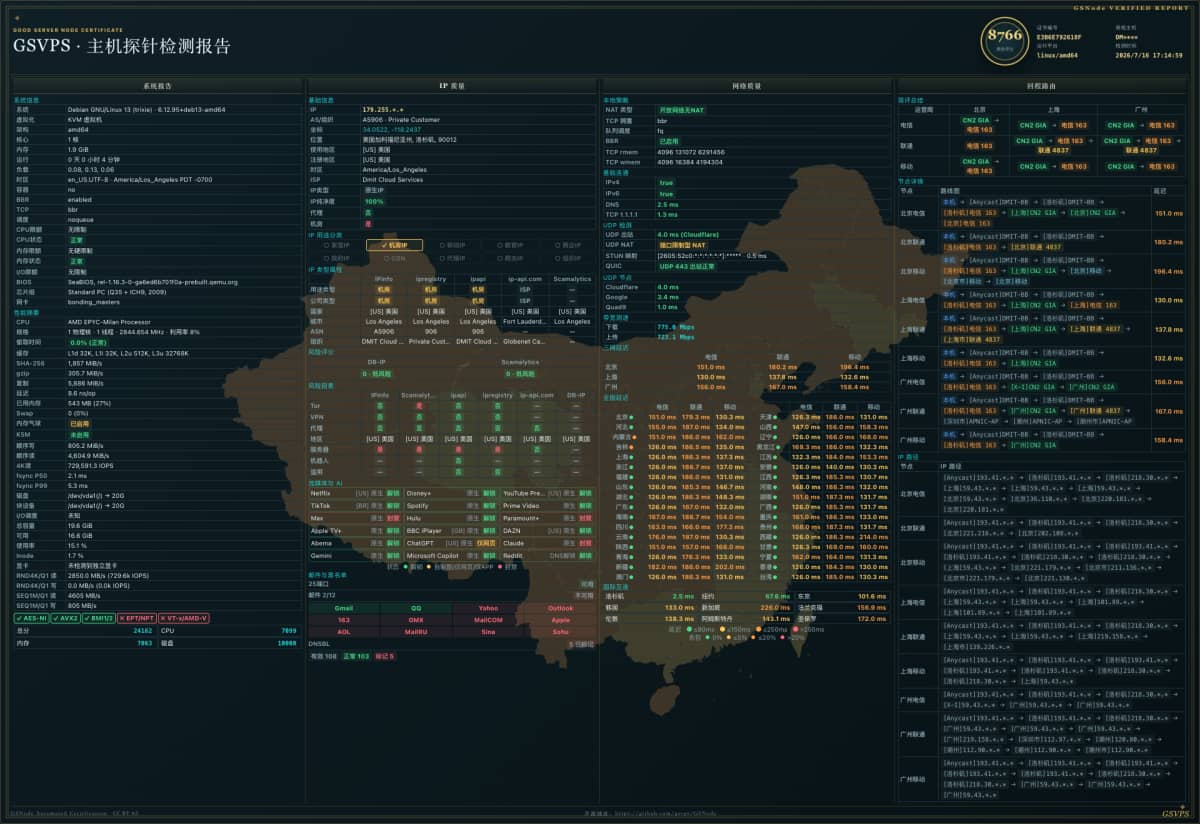Click the GSVPS logo in the footer corner
1200x824 pixels.
point(1176,813)
